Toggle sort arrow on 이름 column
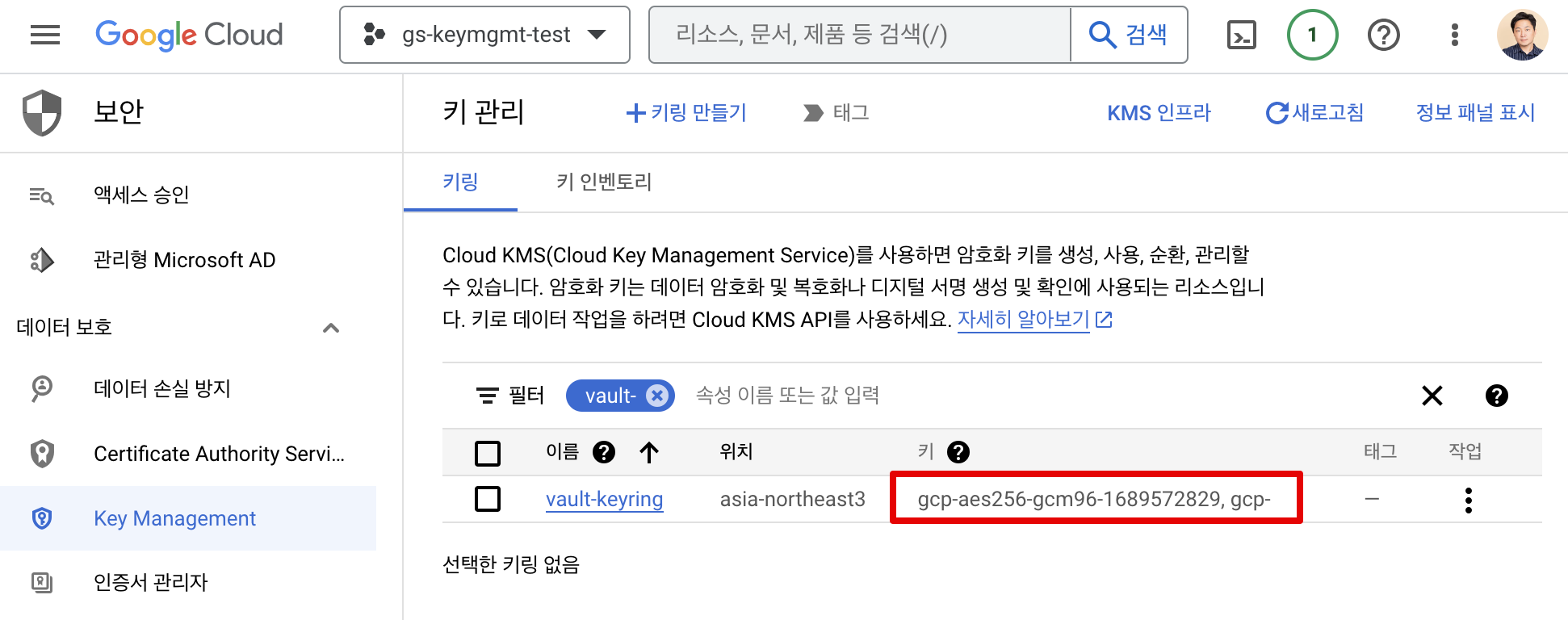 point(649,452)
